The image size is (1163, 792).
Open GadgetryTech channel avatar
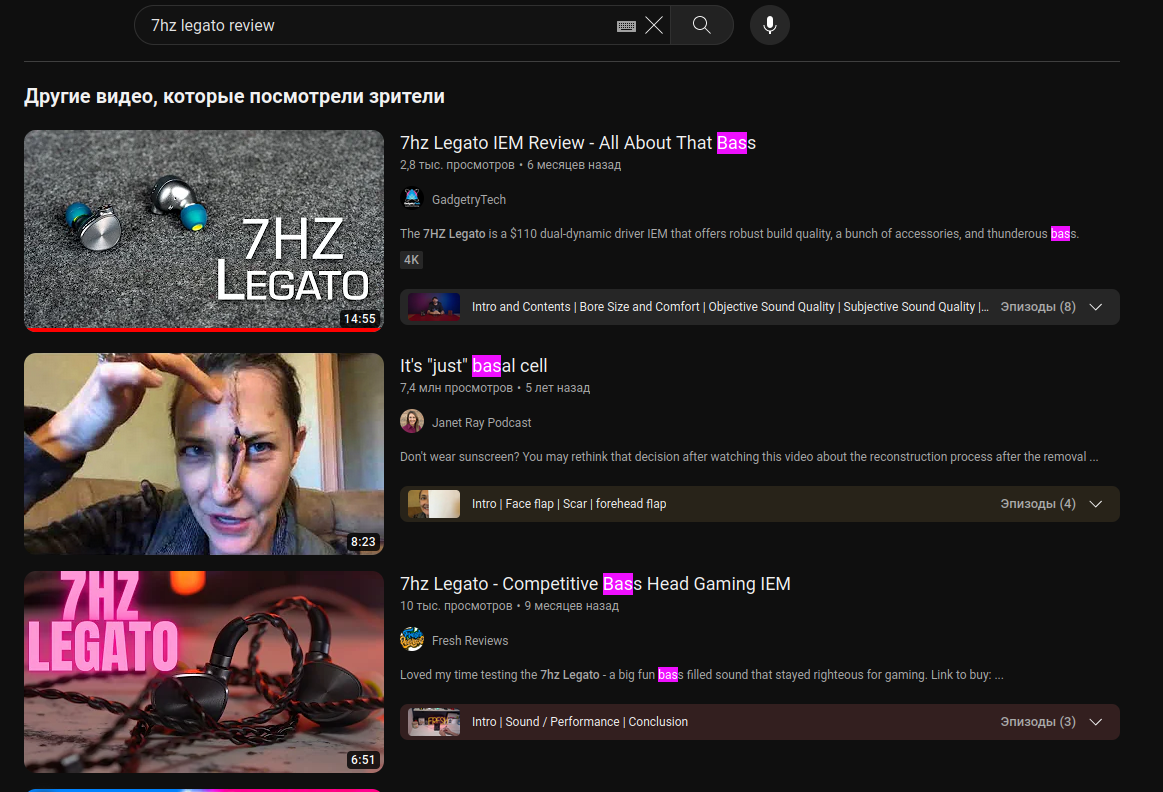(x=412, y=199)
